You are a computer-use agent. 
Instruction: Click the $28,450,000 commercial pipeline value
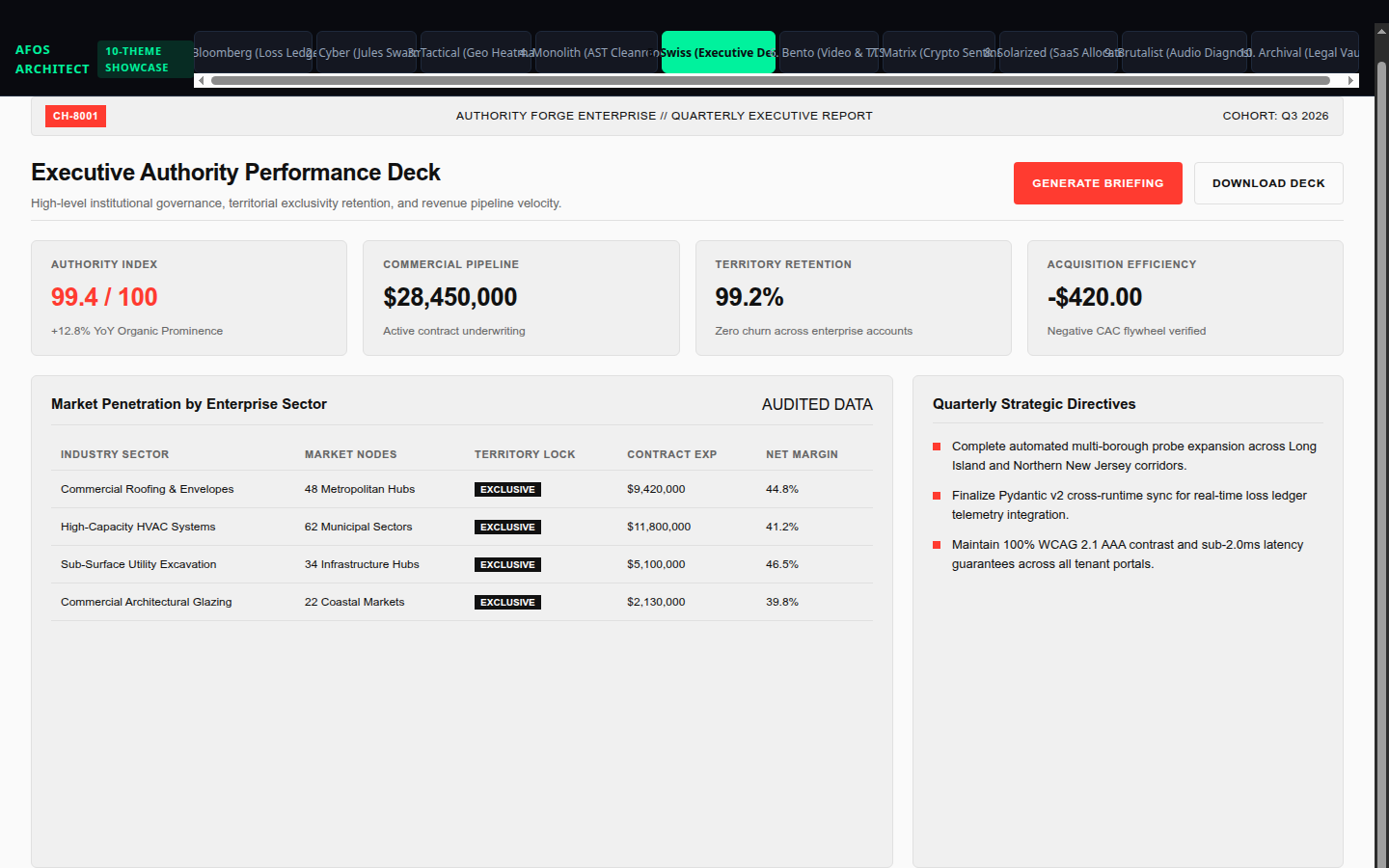450,297
